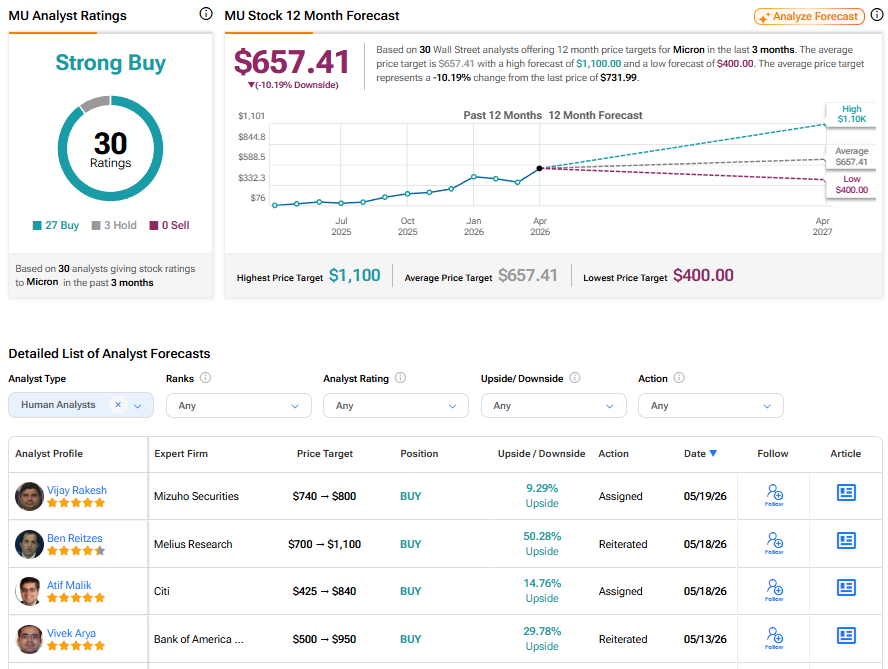Open article for Mizuho Securities rating
The height and width of the screenshot is (669, 888).
pos(846,492)
